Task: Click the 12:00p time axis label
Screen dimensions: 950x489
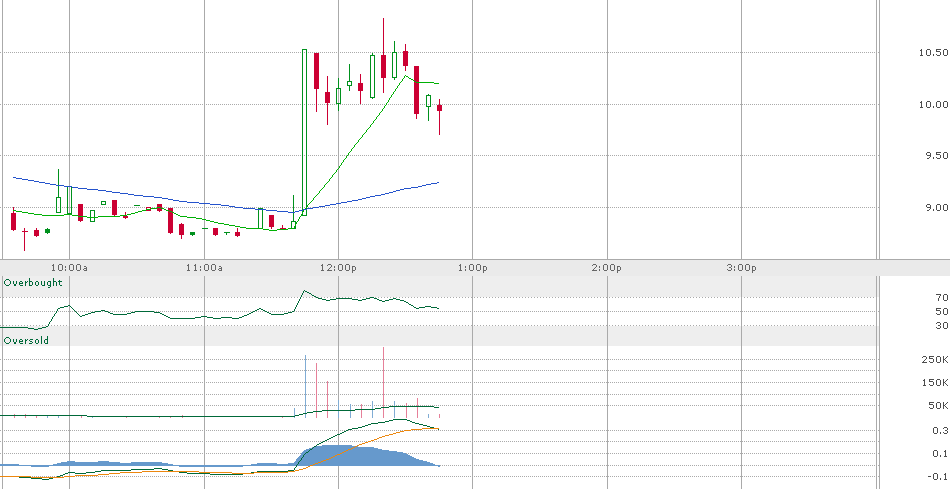Action: [x=339, y=268]
